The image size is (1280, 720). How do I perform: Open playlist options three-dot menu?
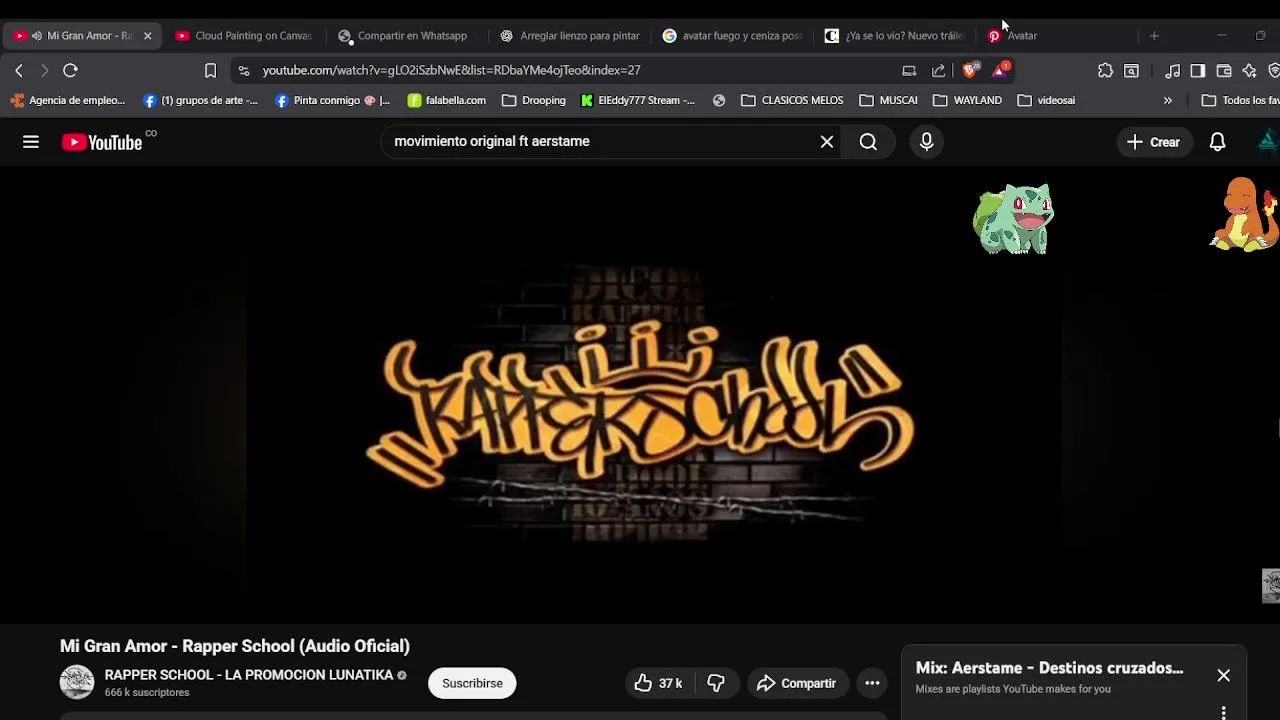pyautogui.click(x=1223, y=712)
